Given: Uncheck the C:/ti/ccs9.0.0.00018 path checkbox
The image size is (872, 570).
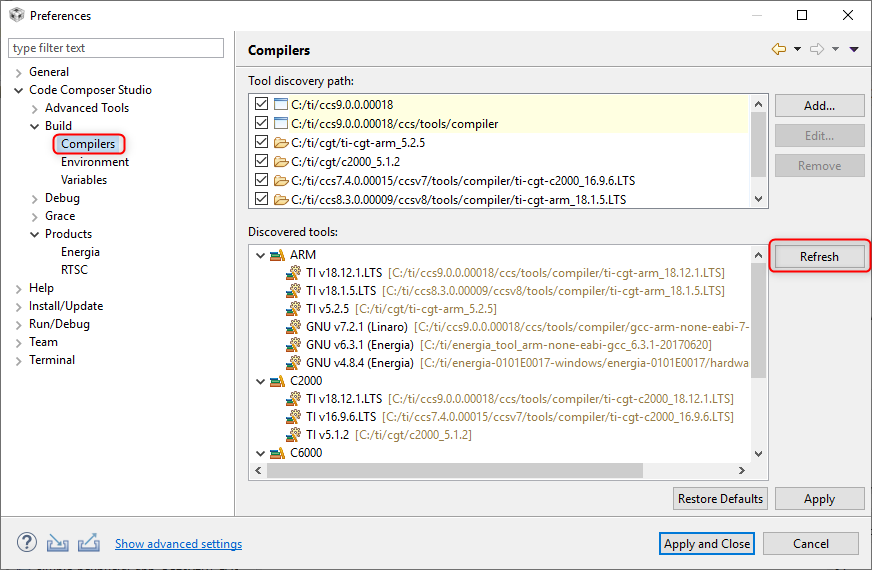Looking at the screenshot, I should 261,104.
